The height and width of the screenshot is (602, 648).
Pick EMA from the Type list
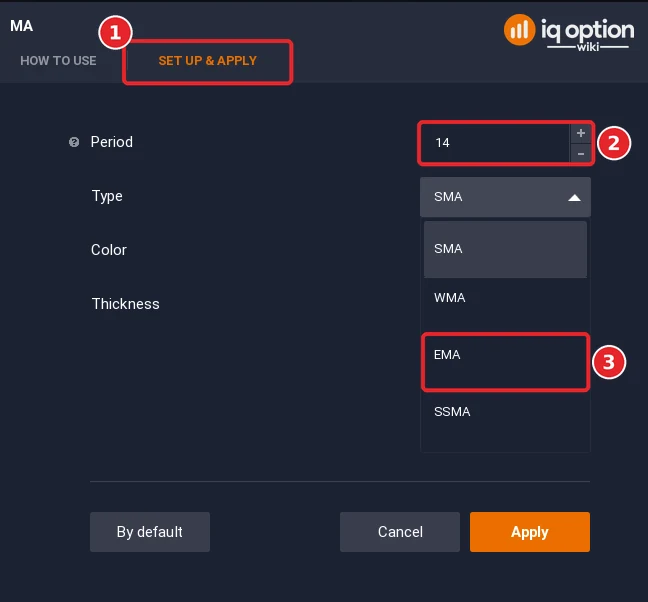pyautogui.click(x=505, y=362)
